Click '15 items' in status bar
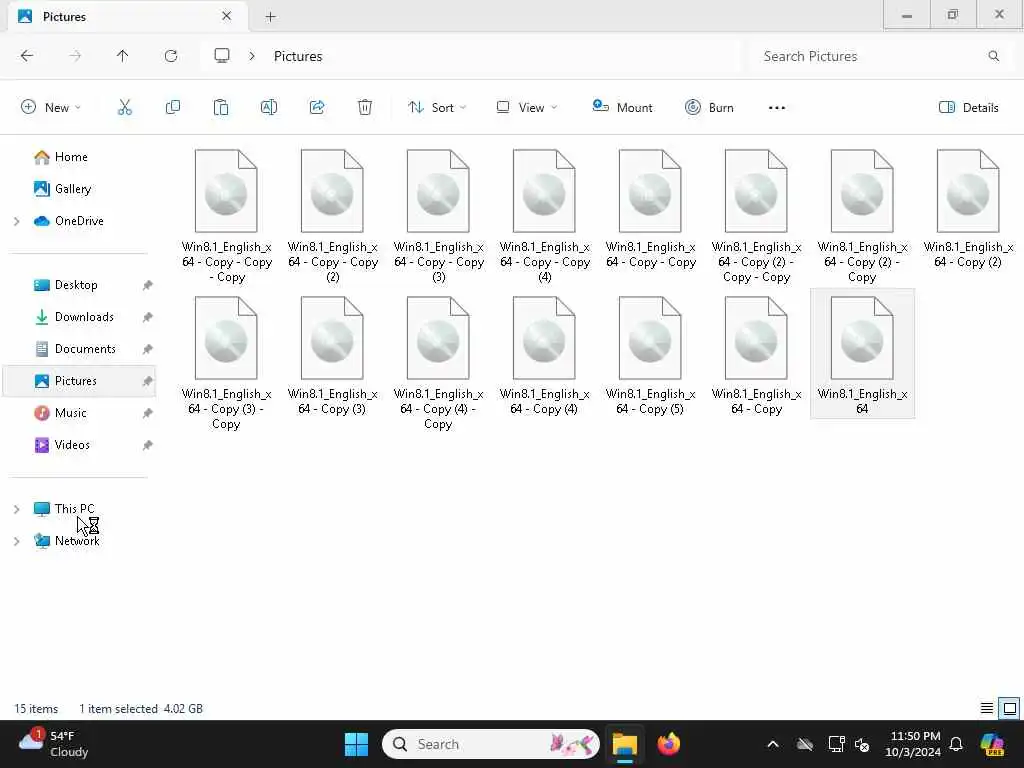Image resolution: width=1024 pixels, height=768 pixels. pyautogui.click(x=36, y=709)
